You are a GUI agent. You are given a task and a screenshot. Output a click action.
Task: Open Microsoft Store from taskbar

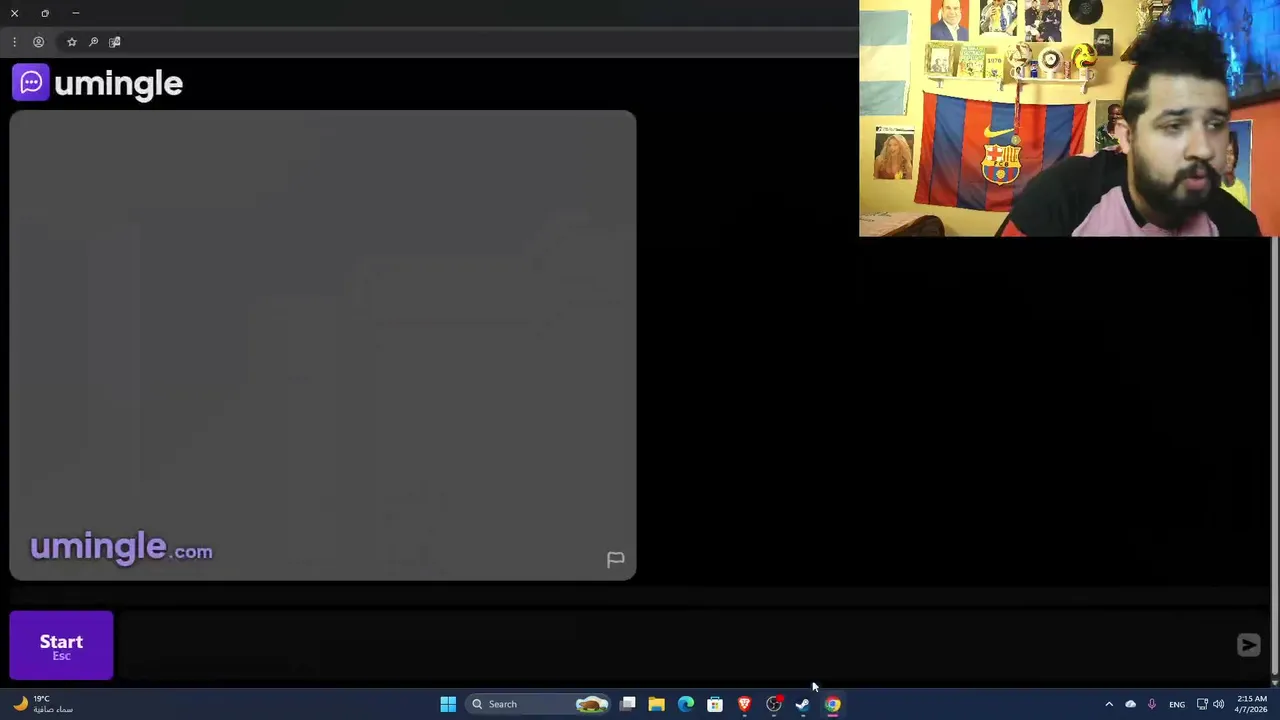tap(715, 704)
